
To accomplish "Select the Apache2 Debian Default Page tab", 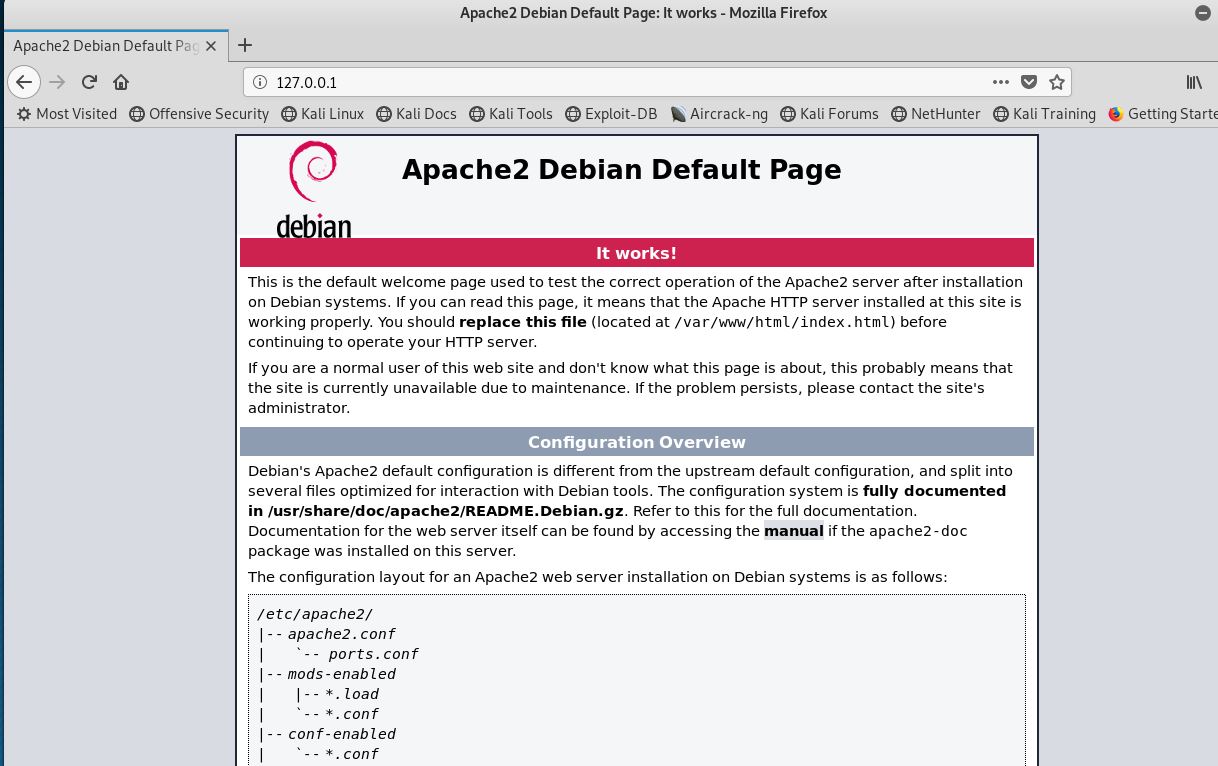I will pos(114,46).
